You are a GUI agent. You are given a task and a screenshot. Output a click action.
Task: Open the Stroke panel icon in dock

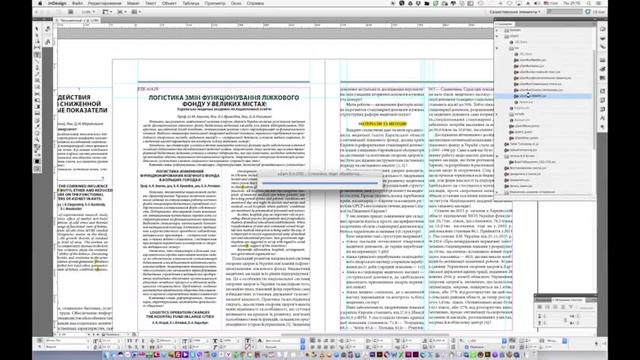(x=602, y=60)
